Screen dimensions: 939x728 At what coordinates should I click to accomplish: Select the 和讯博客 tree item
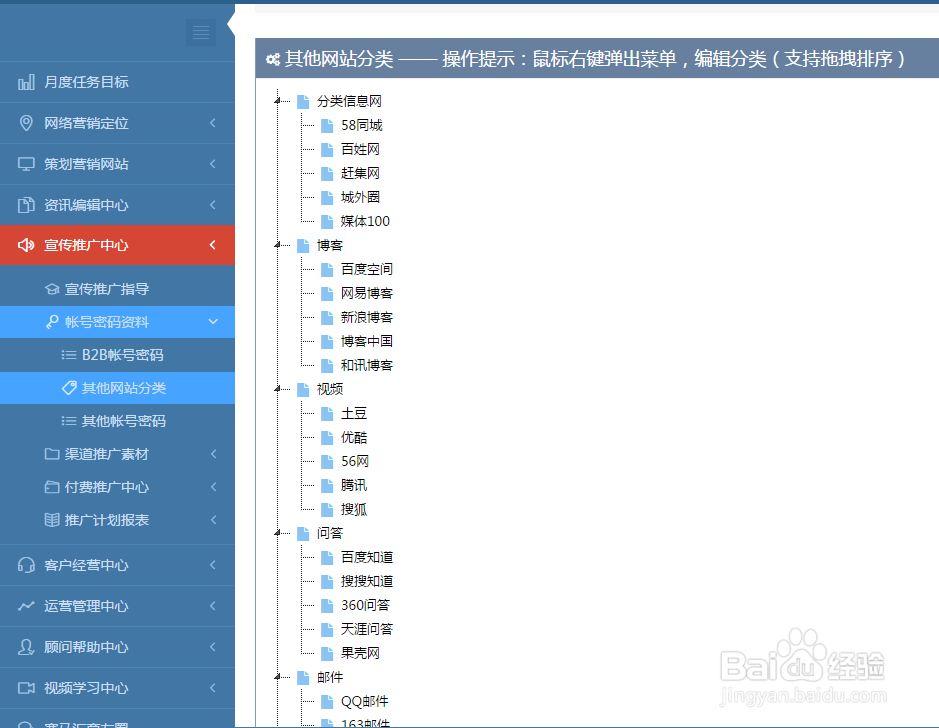pos(366,365)
